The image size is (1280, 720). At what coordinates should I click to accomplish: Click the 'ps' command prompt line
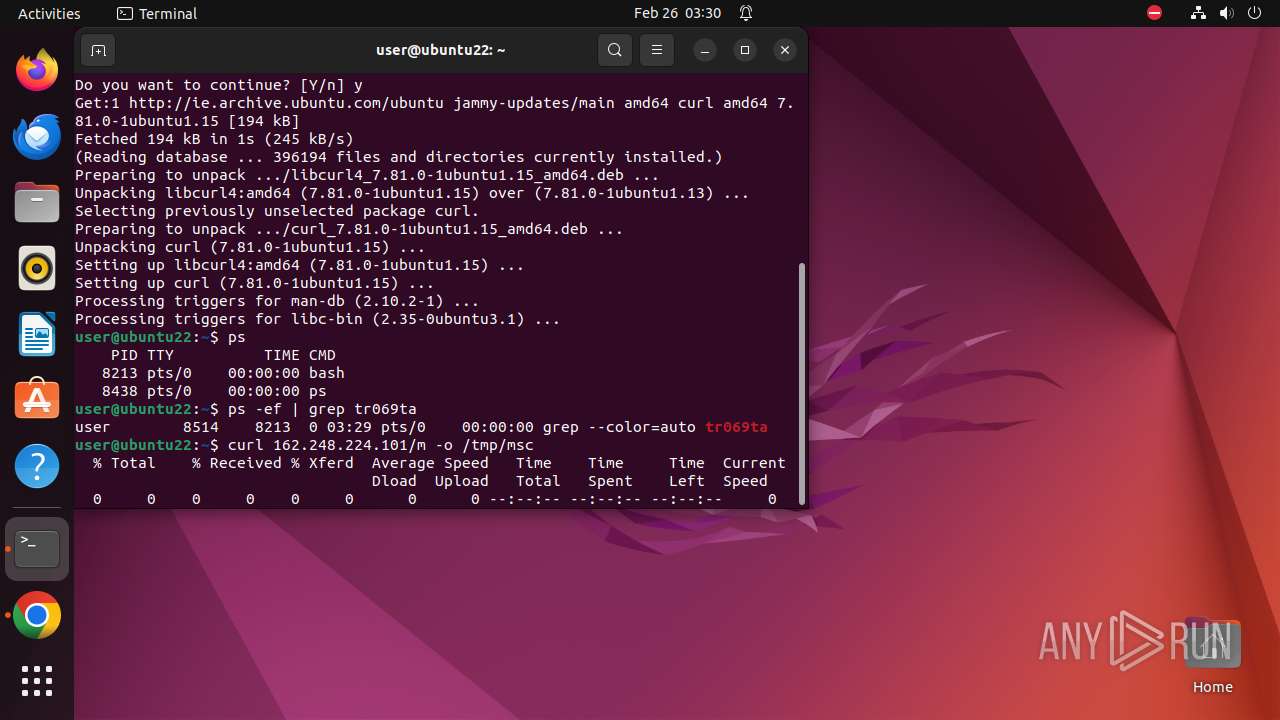(160, 337)
